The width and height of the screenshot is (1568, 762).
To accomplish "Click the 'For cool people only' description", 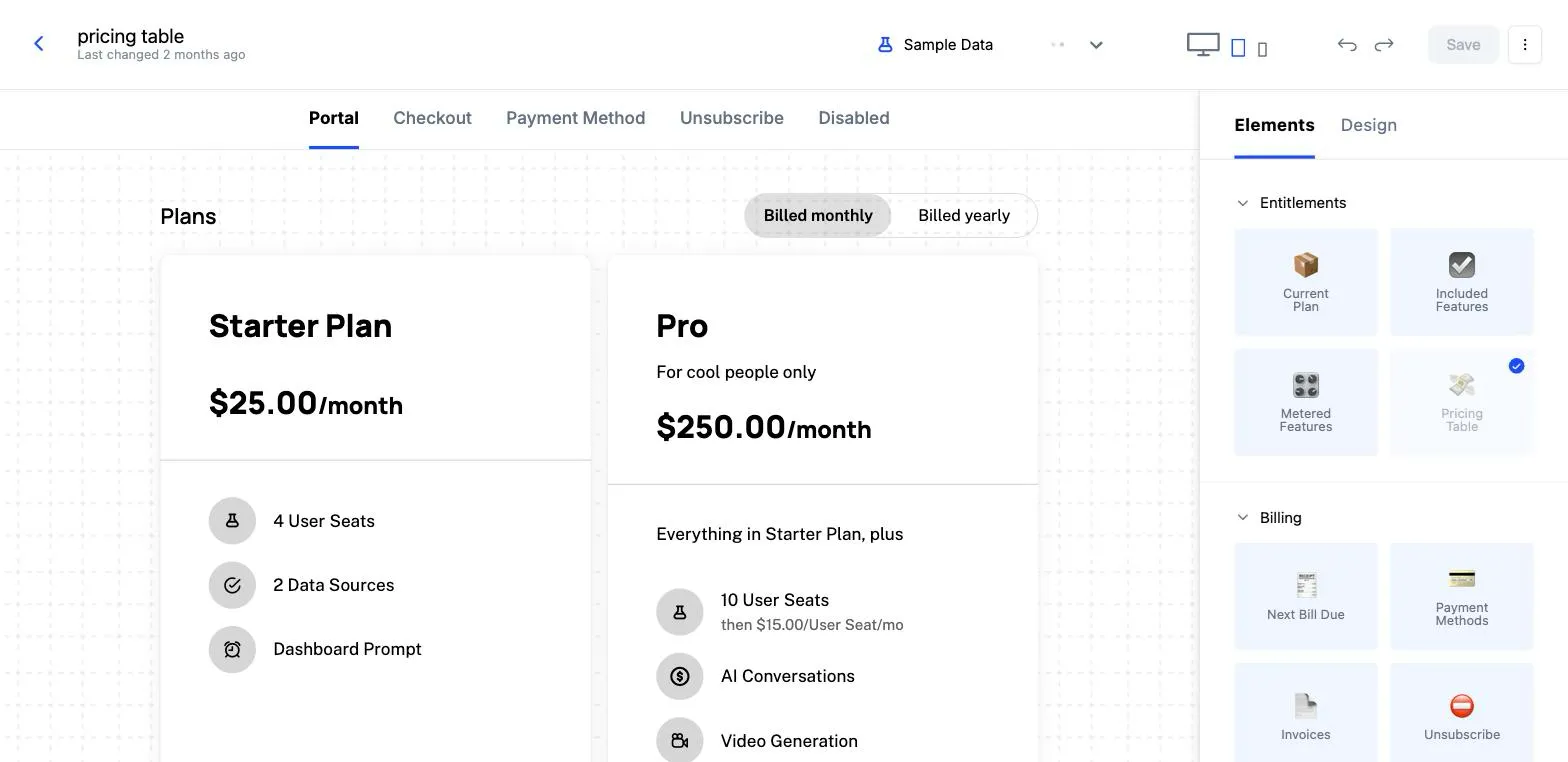I will [x=736, y=372].
